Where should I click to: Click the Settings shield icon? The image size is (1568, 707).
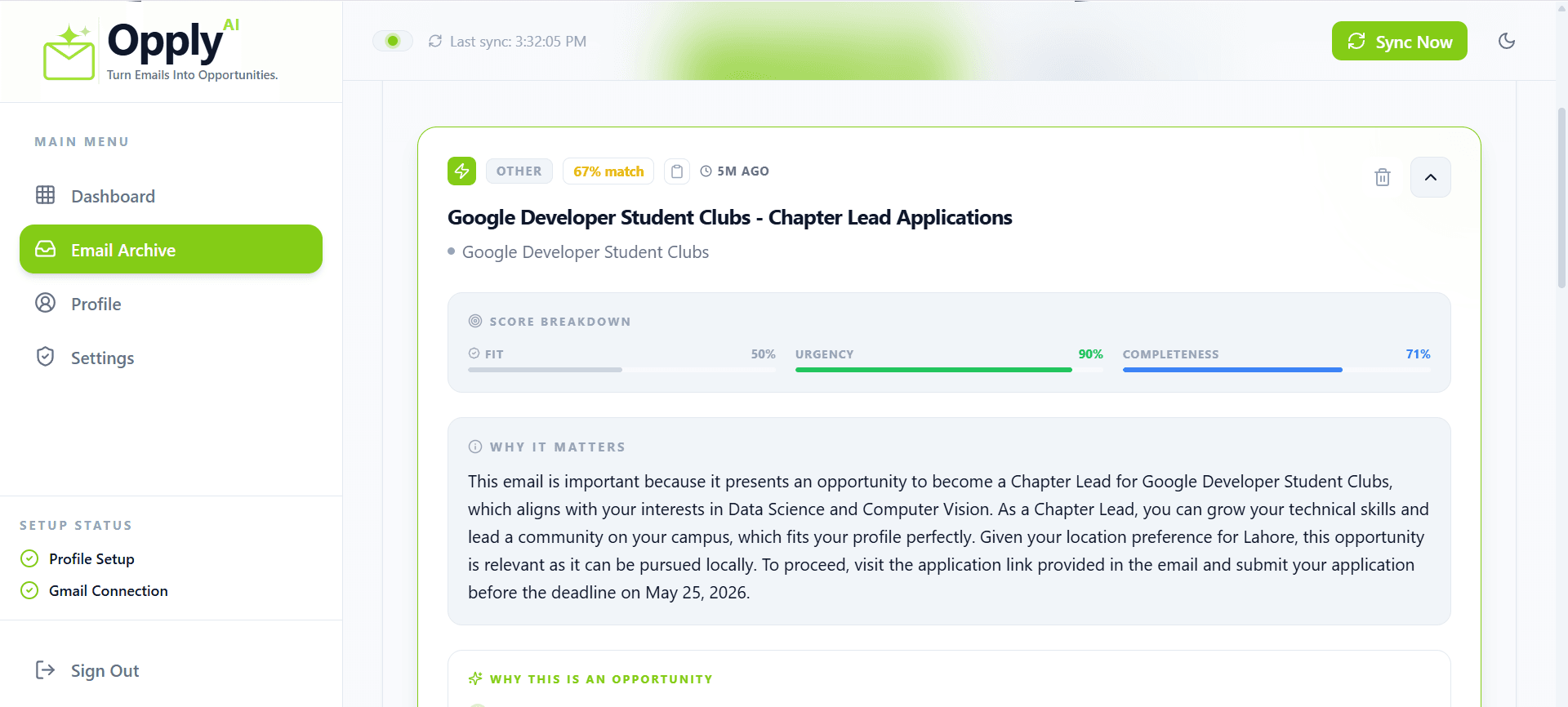tap(46, 357)
